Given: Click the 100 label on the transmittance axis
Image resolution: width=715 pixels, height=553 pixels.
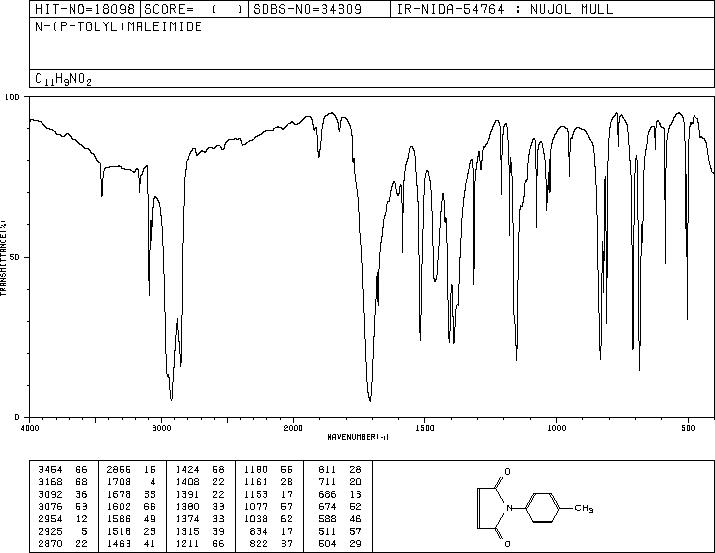Looking at the screenshot, I should (12, 97).
